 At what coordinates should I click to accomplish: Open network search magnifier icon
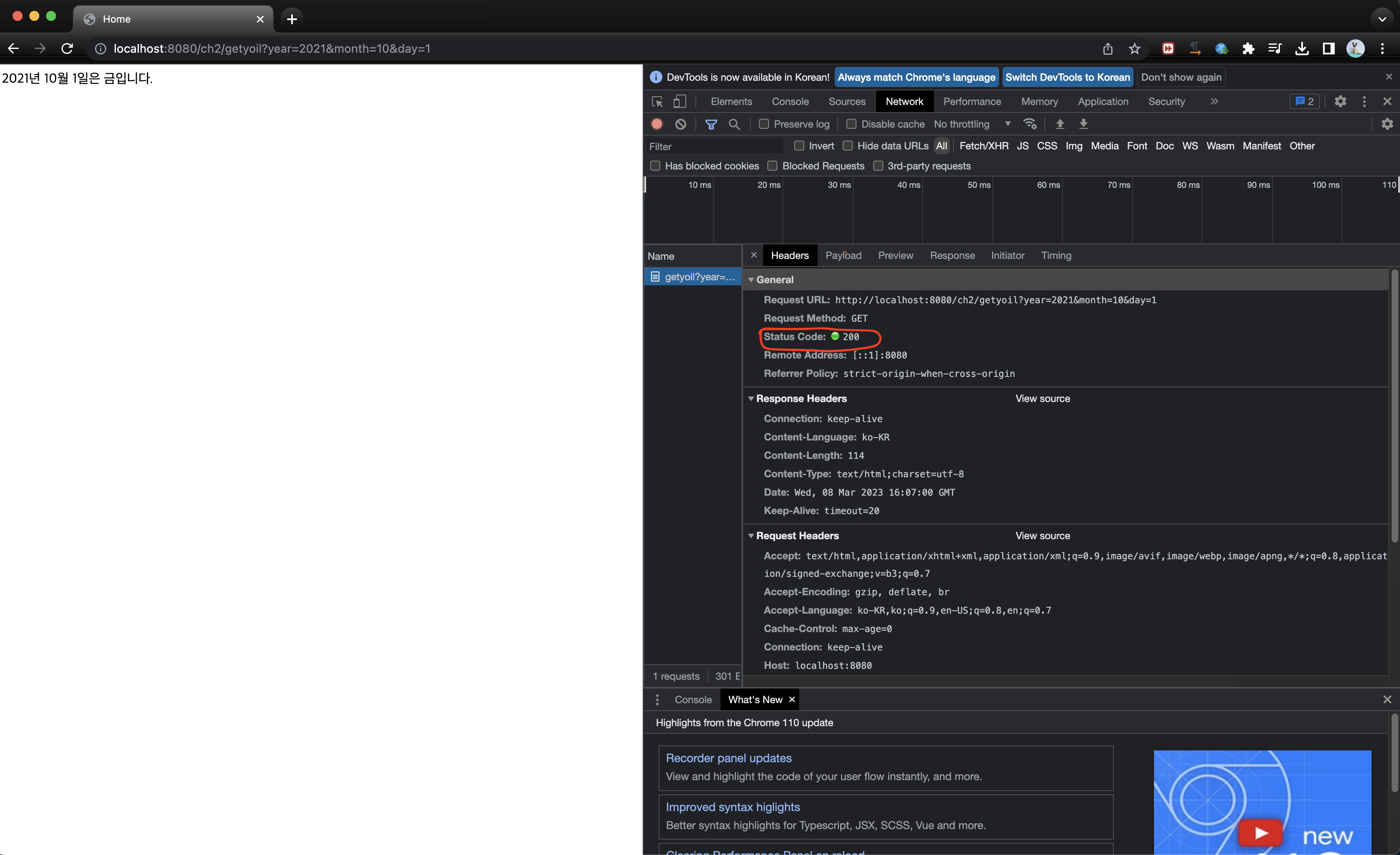pos(734,124)
